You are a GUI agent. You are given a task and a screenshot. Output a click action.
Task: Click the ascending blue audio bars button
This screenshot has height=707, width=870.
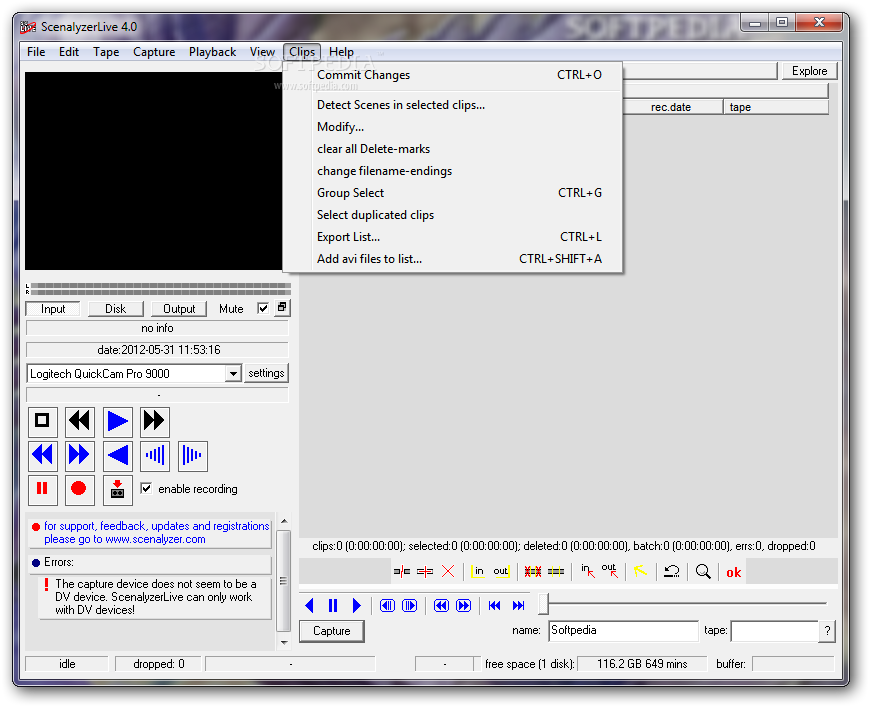[155, 455]
